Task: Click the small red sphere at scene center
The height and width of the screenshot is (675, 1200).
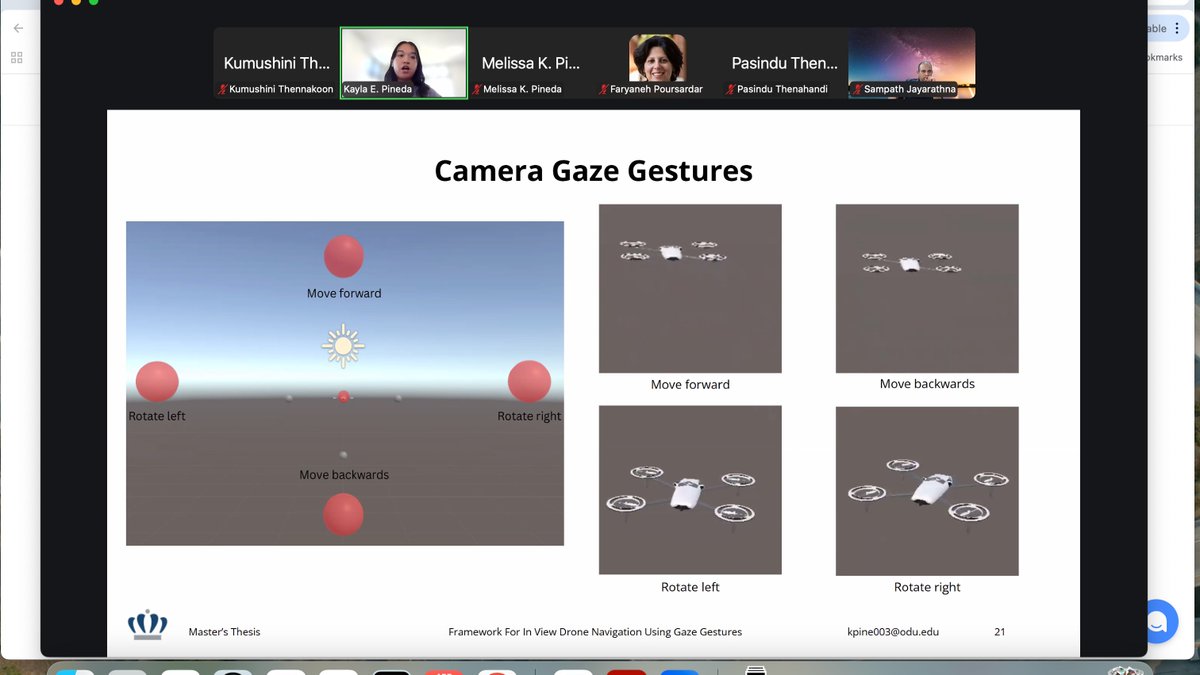Action: pos(344,397)
